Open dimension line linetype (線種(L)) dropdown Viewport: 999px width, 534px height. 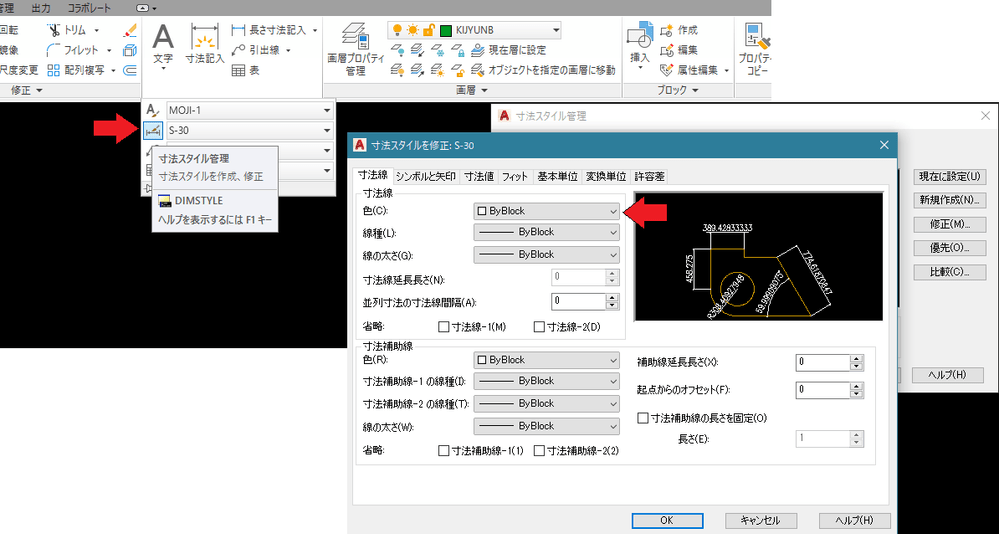547,233
